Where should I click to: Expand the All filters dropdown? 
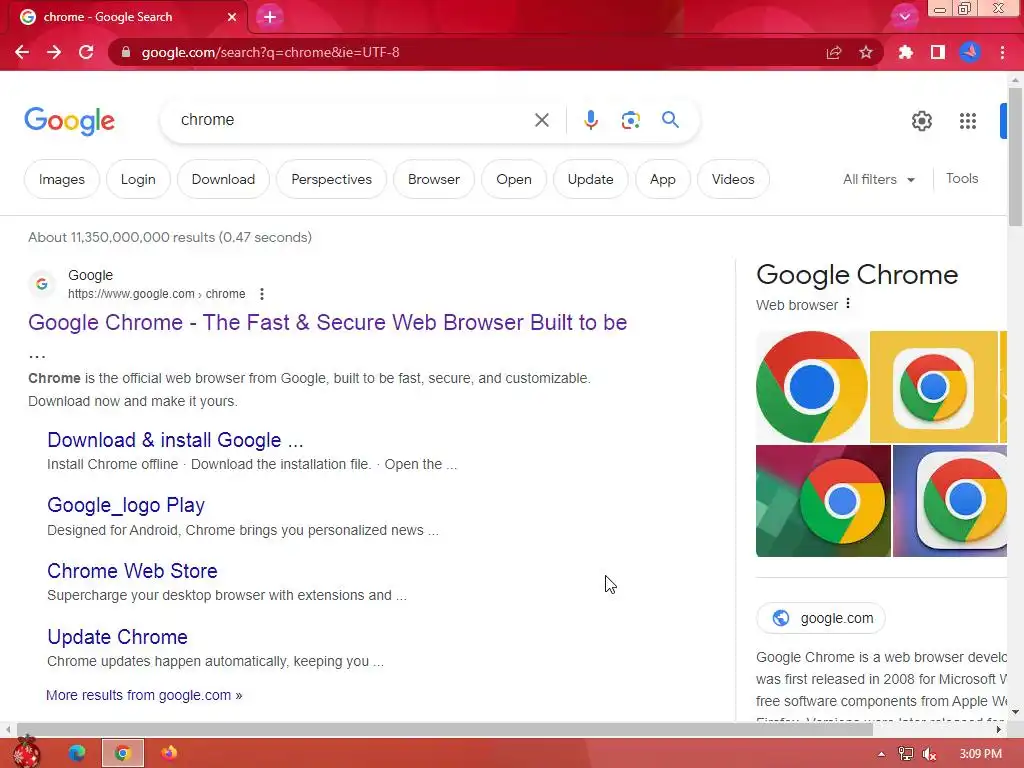[879, 179]
